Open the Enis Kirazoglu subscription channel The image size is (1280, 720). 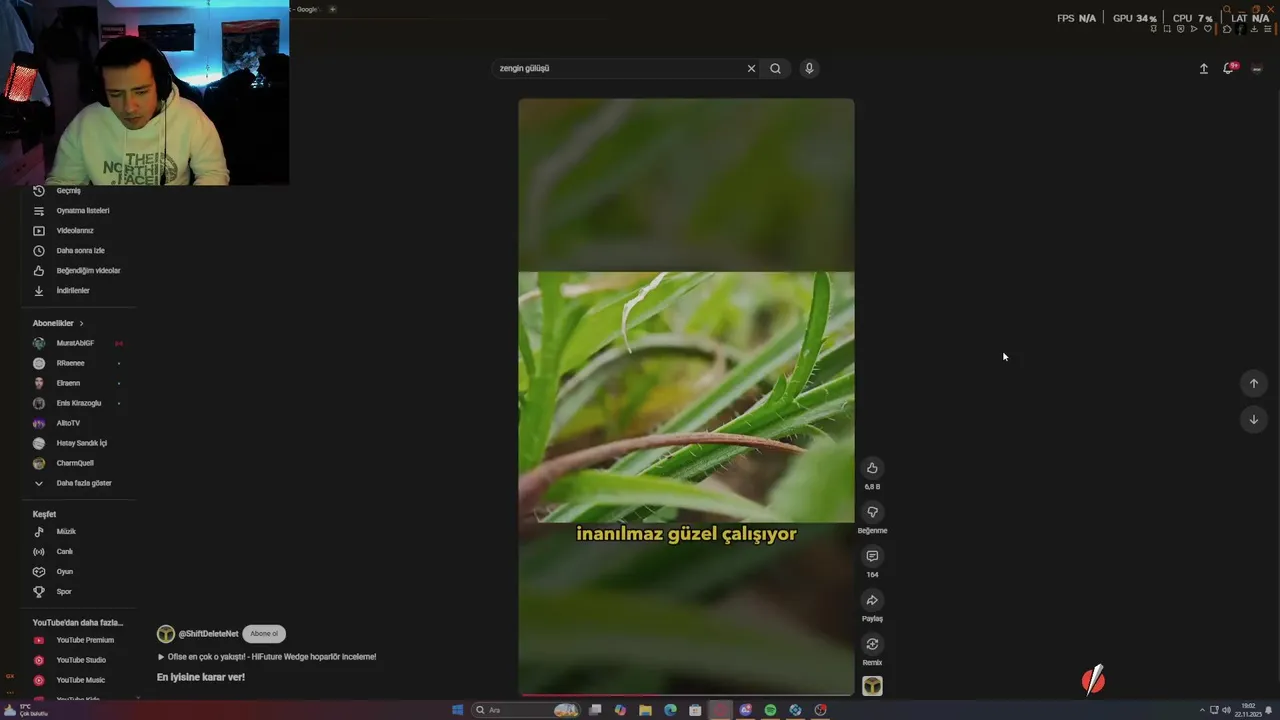[78, 403]
